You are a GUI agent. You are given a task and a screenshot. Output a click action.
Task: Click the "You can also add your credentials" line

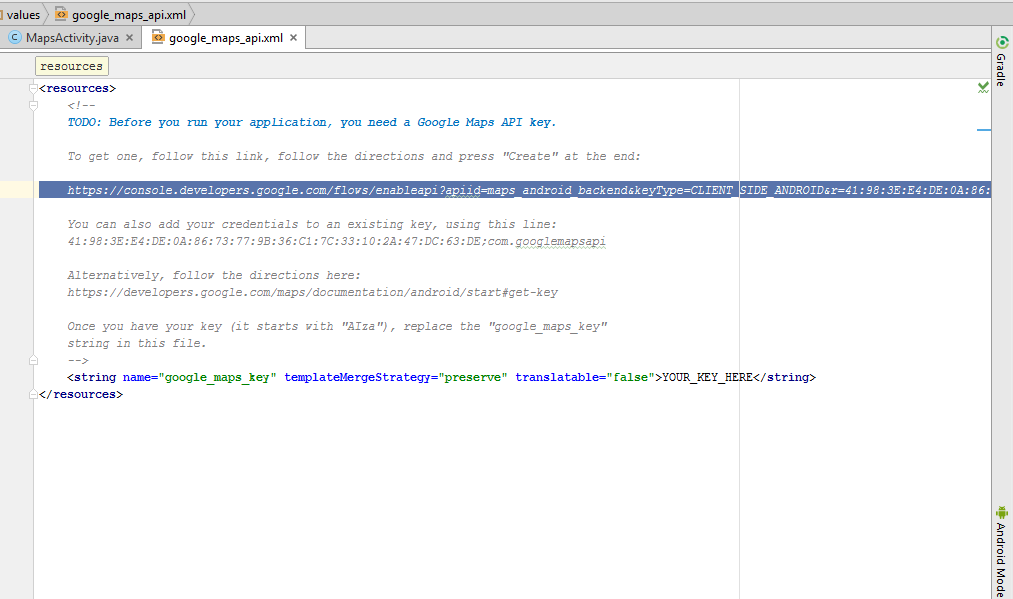(x=312, y=224)
